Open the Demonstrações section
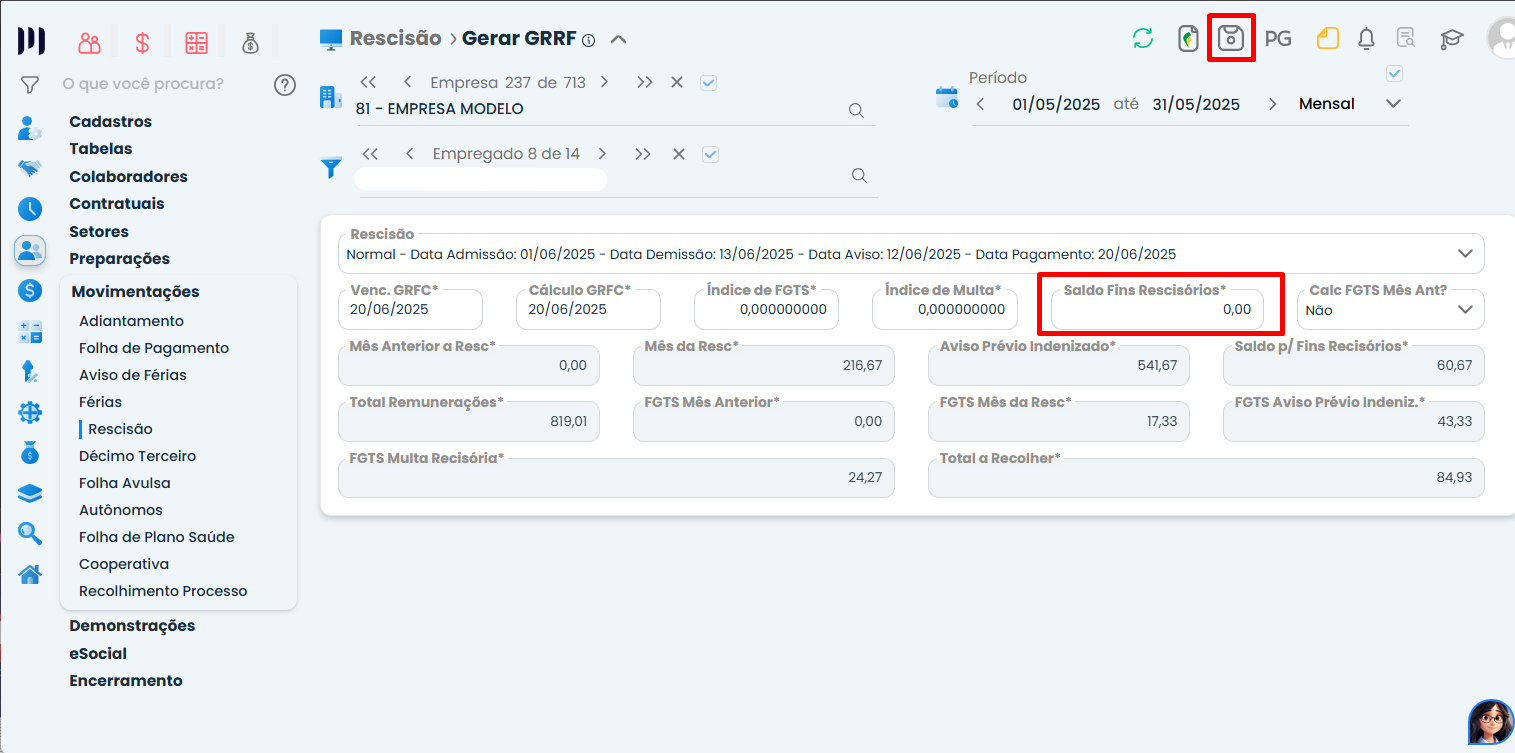 (x=132, y=626)
